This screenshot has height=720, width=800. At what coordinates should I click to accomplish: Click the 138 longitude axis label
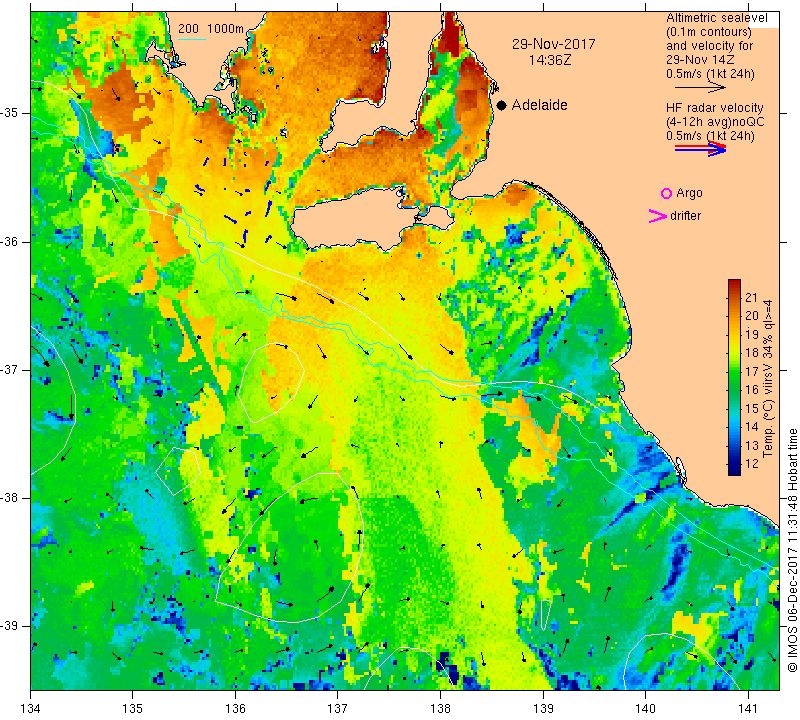pos(440,709)
